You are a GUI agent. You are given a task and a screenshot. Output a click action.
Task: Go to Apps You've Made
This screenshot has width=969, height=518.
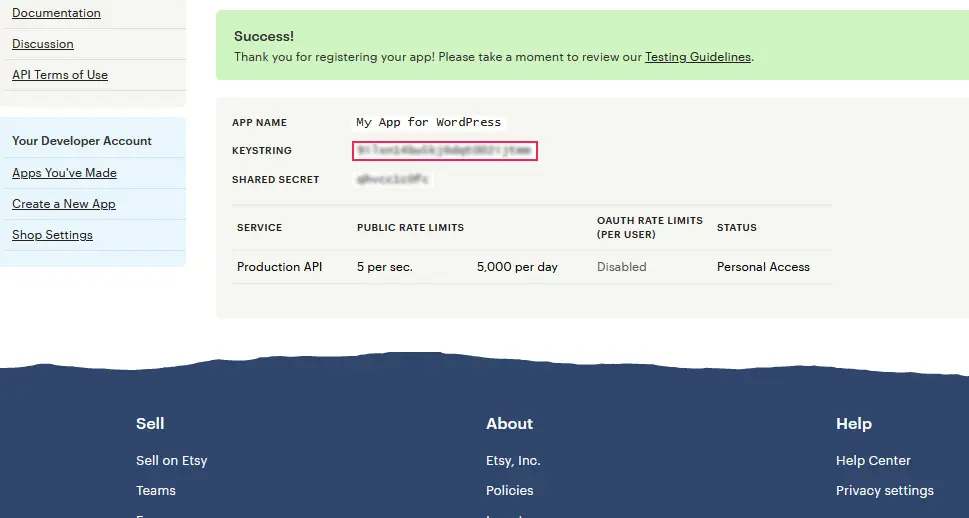coord(64,173)
